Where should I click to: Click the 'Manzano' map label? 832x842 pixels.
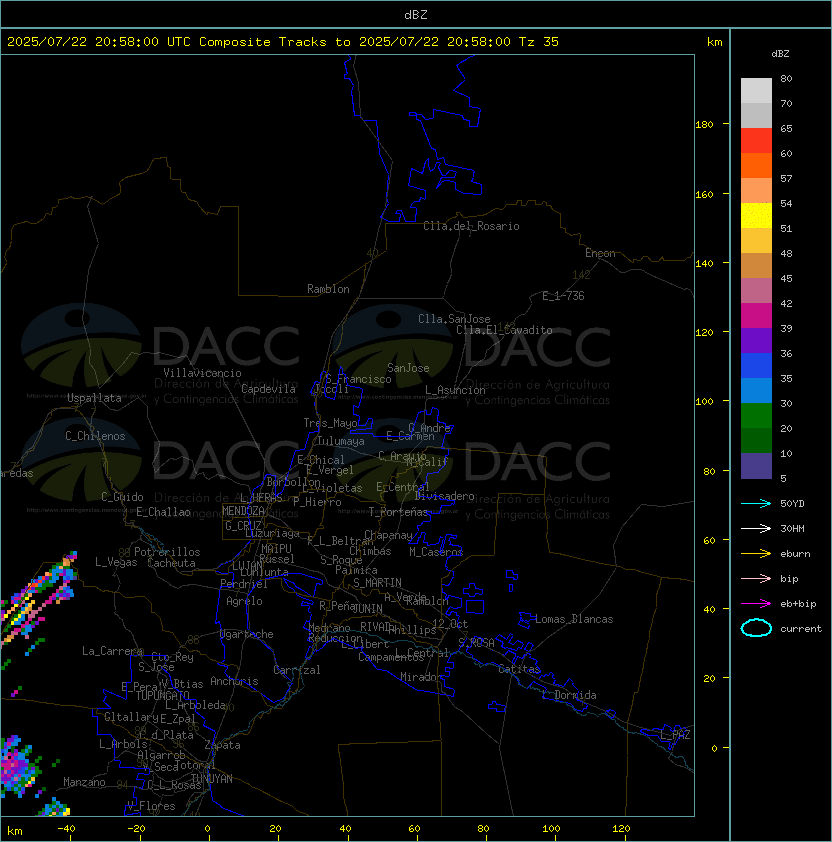(x=84, y=782)
